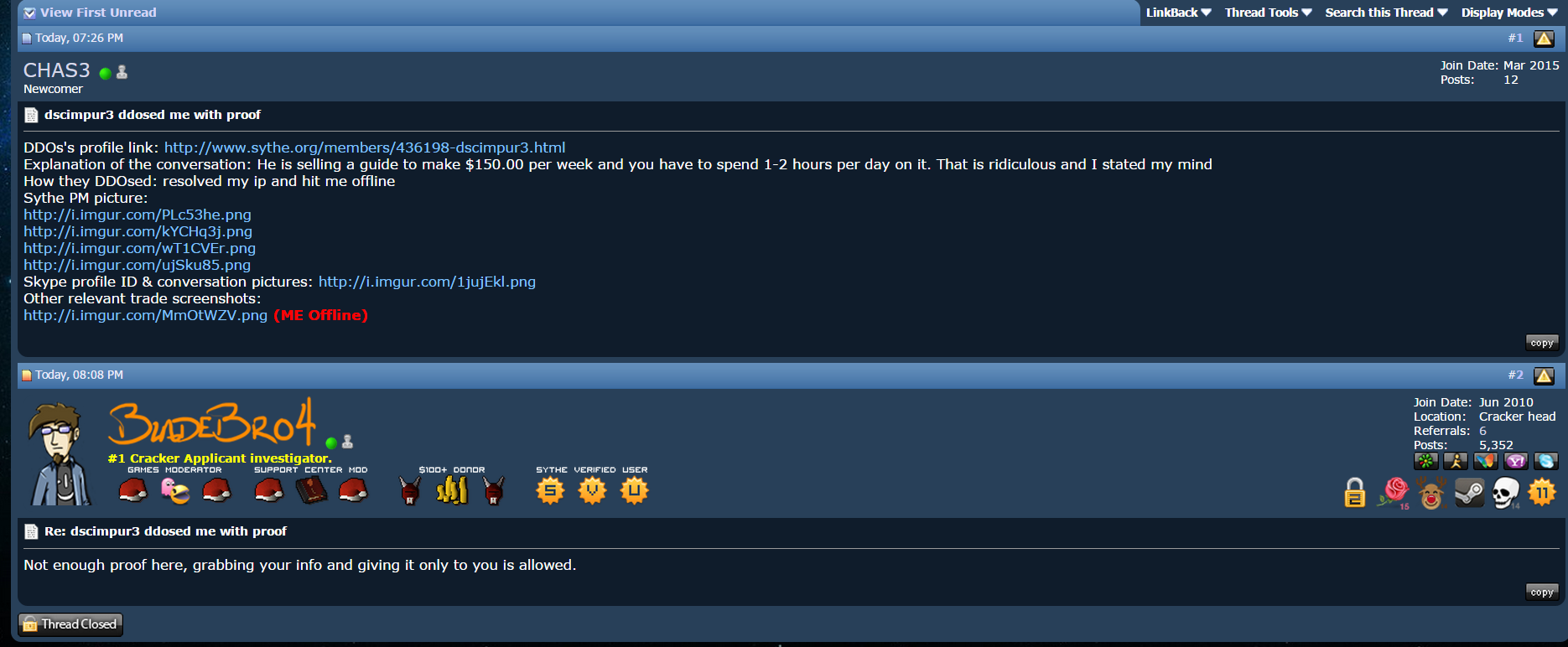Click the report post warning icon on post #2
1568x647 pixels.
(x=1544, y=375)
